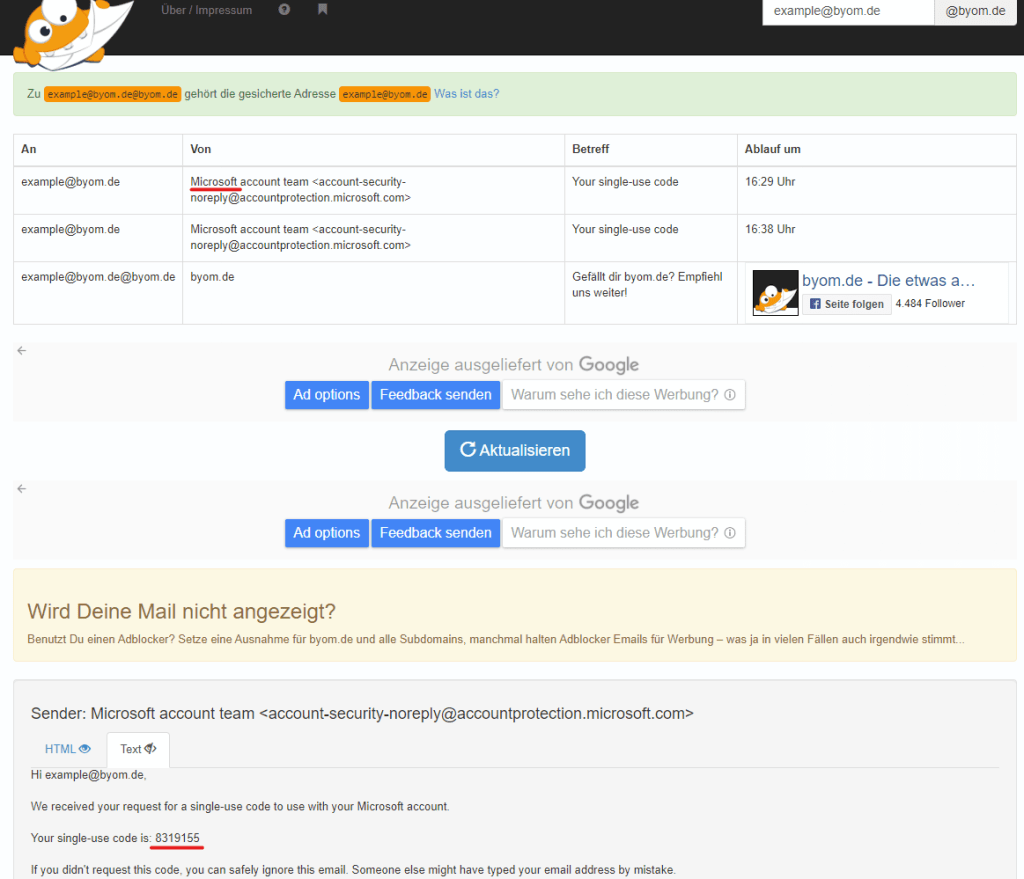This screenshot has width=1024, height=879.
Task: Click the bookmark icon in header
Action: (x=322, y=10)
